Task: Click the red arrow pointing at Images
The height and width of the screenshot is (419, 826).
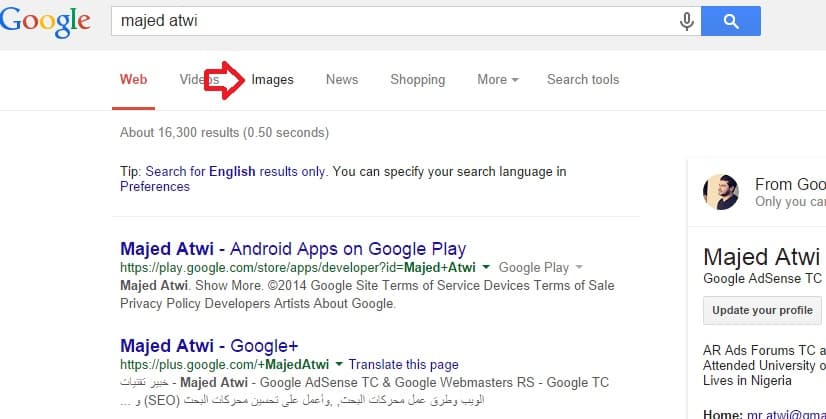Action: point(224,80)
